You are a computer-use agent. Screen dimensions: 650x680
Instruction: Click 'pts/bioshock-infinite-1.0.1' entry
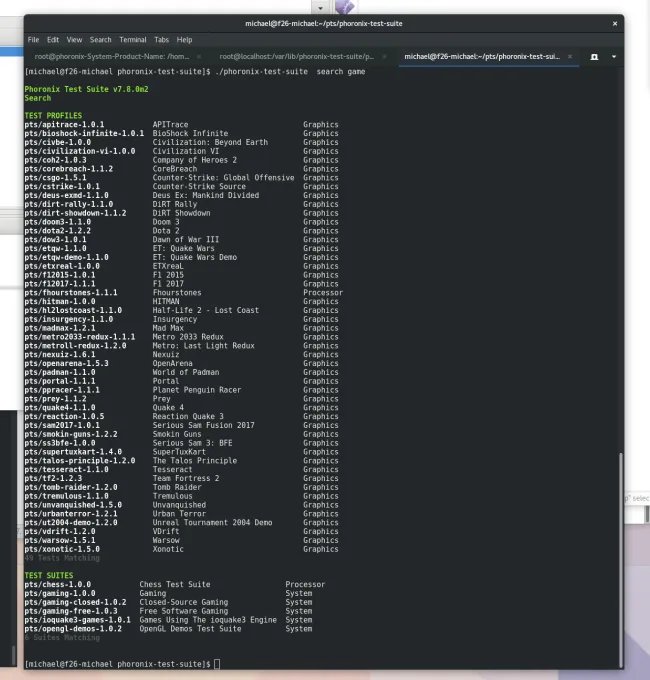pyautogui.click(x=84, y=133)
